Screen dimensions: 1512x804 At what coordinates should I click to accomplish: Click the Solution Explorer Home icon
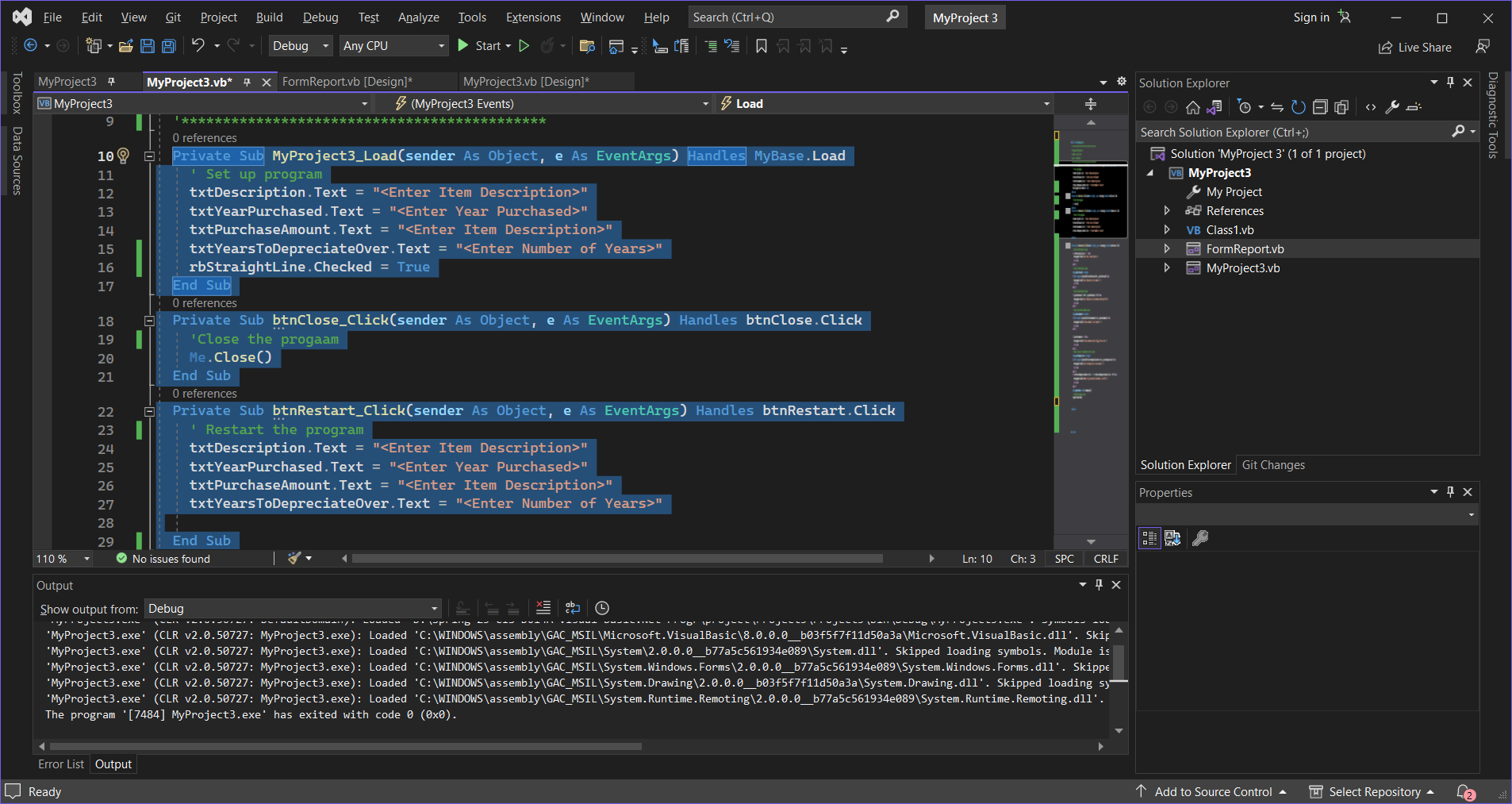pos(1192,107)
